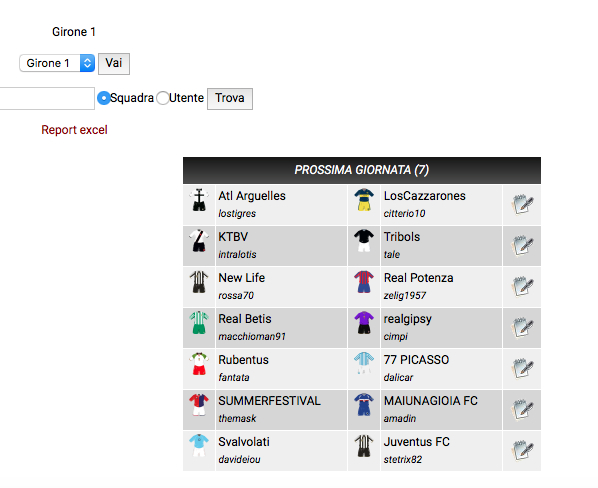The width and height of the screenshot is (598, 488).
Task: Open the edit notepad icon in the New Life row
Action: pyautogui.click(x=522, y=286)
